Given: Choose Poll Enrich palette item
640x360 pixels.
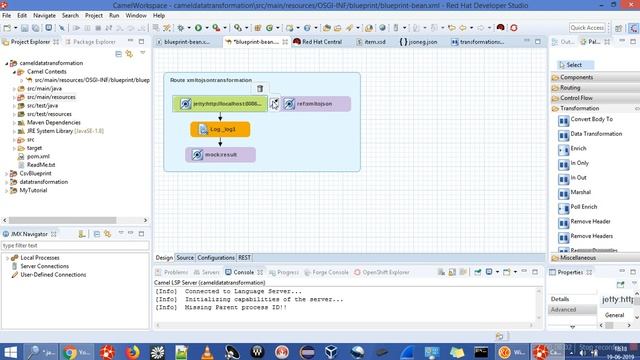Looking at the screenshot, I should click(578, 207).
